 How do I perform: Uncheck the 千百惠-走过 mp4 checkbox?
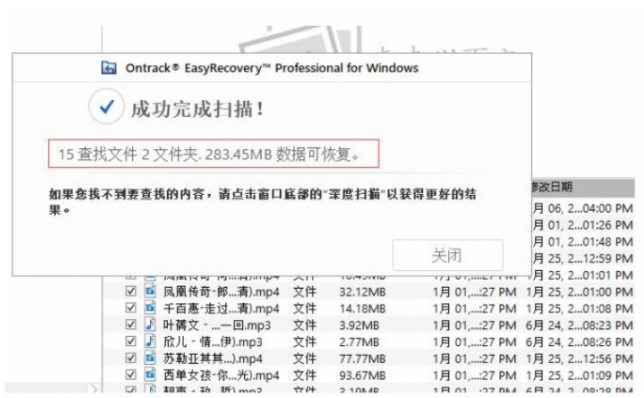[x=131, y=308]
